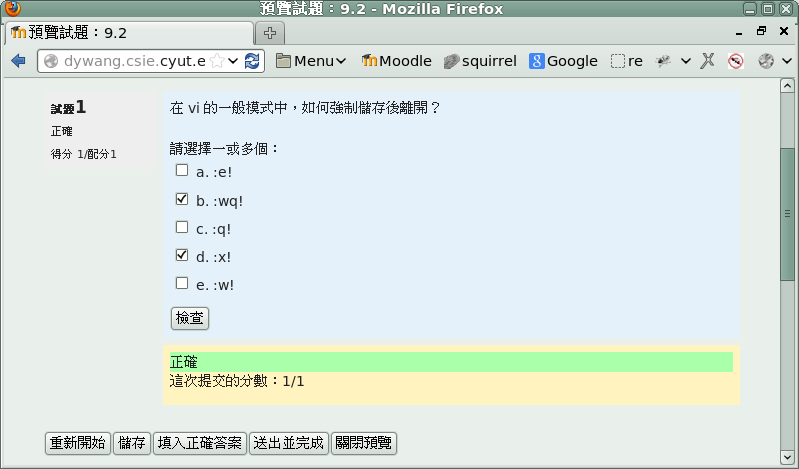Bookmark this page with the star icon
Viewport: 799px width, 469px height.
[217, 61]
